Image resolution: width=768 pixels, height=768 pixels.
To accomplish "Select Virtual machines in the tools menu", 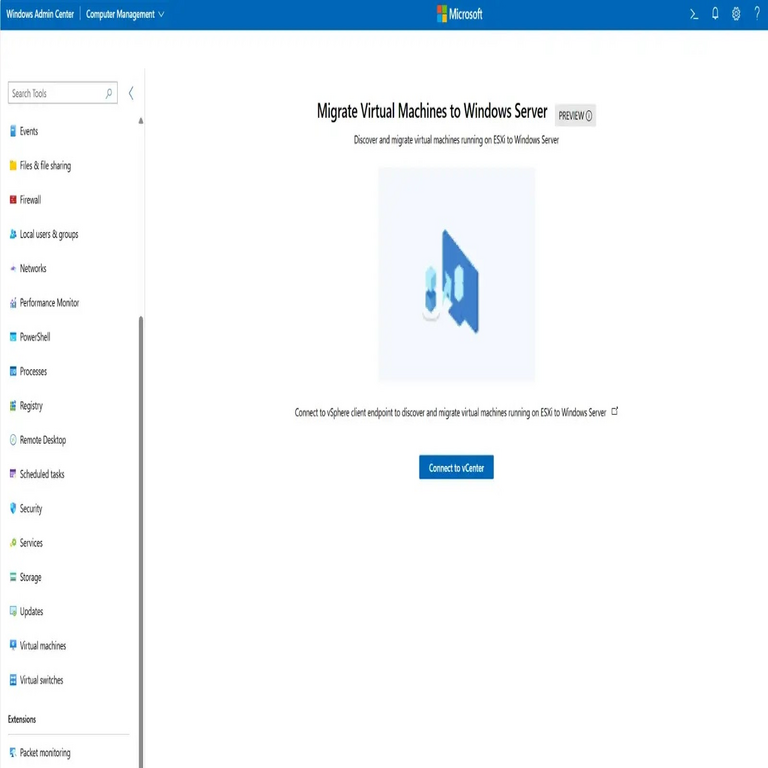I will 43,646.
